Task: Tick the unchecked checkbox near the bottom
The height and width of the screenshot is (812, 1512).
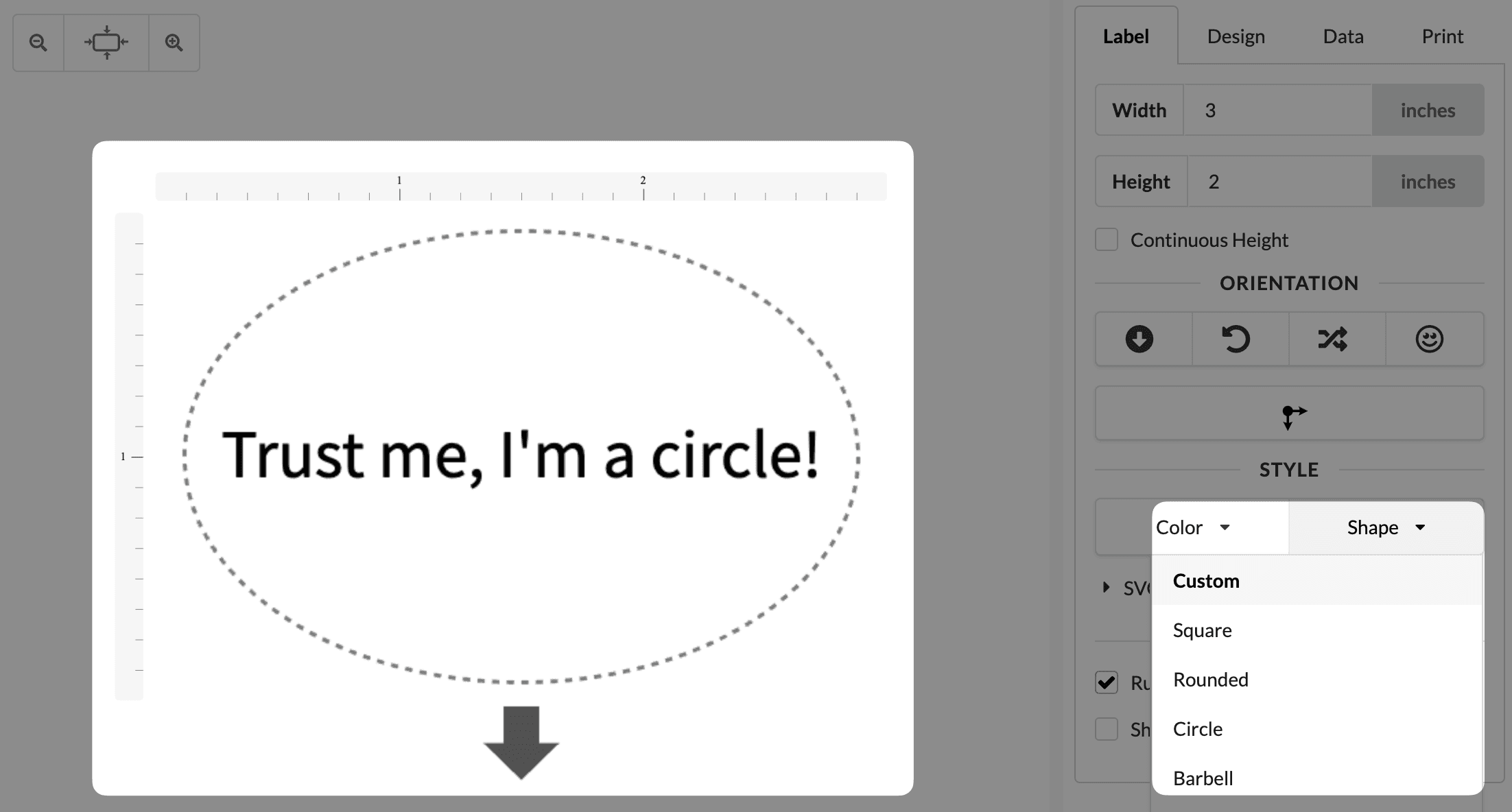Action: point(1107,729)
